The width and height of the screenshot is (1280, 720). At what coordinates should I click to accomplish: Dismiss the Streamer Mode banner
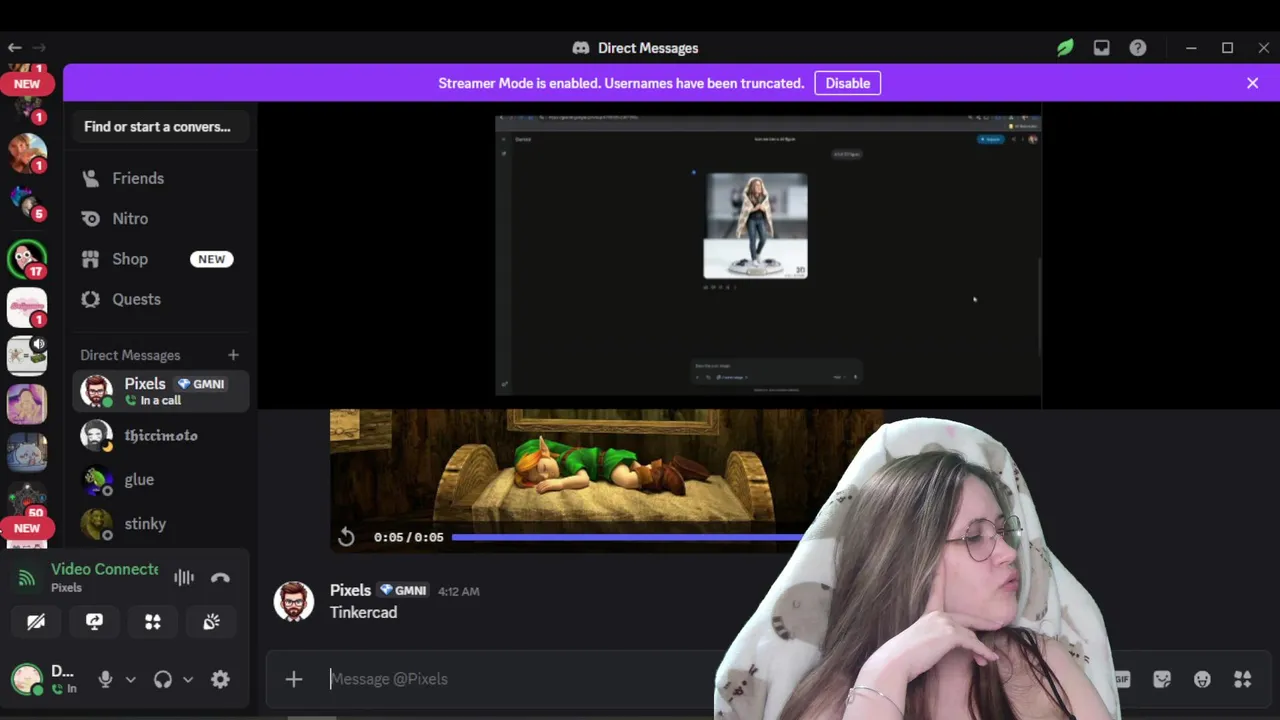pyautogui.click(x=1252, y=83)
